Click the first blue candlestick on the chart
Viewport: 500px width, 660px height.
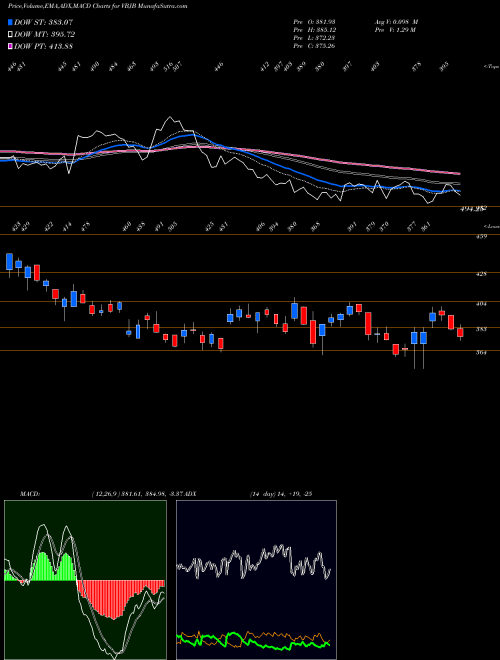tap(9, 261)
